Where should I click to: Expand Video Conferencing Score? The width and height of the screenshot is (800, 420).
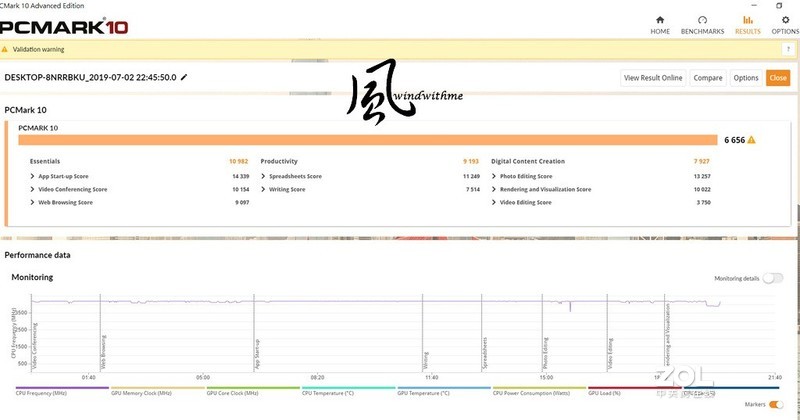[x=32, y=189]
